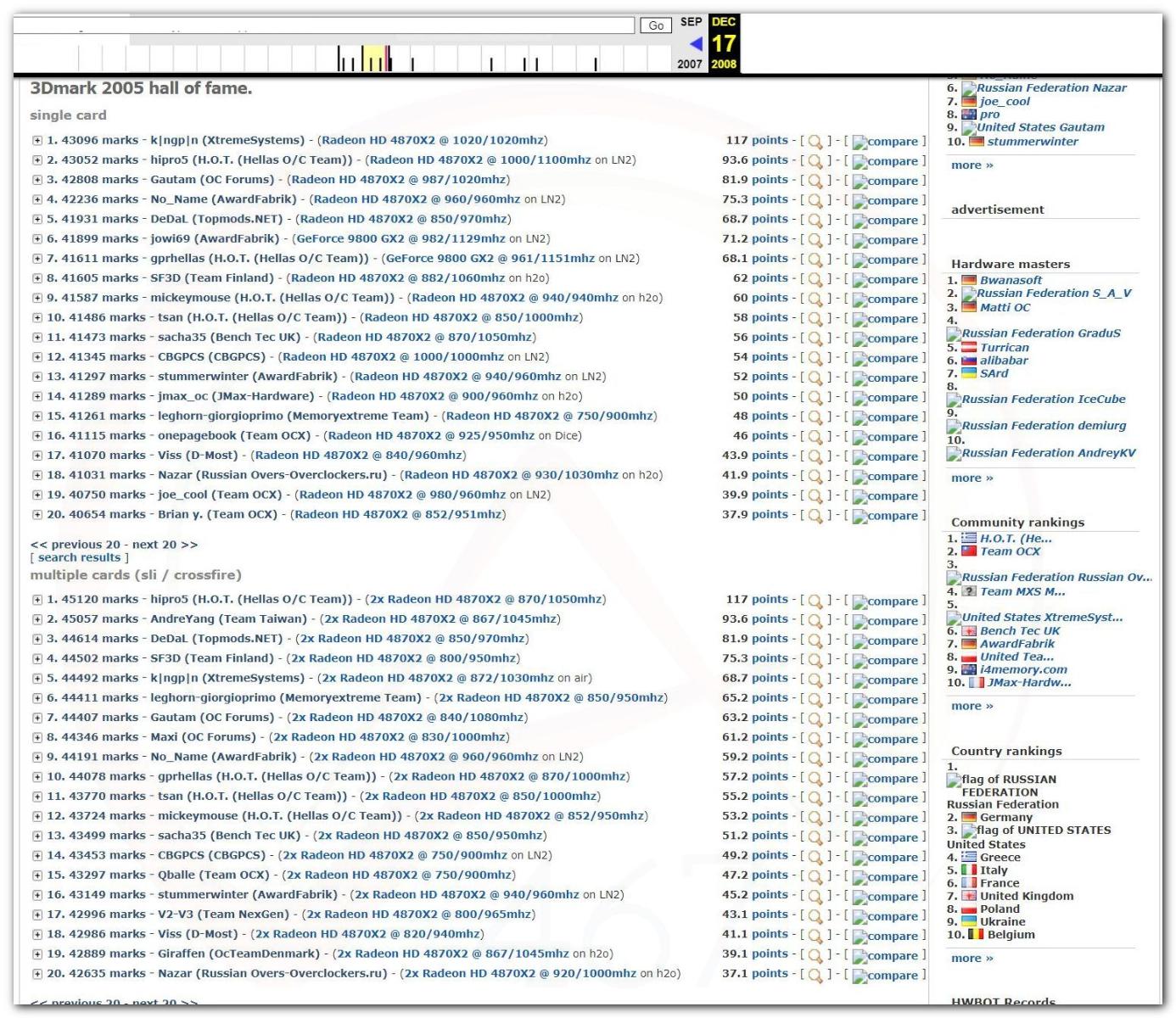Click magnifier icon for k|ngp|n single card entry

tap(815, 142)
